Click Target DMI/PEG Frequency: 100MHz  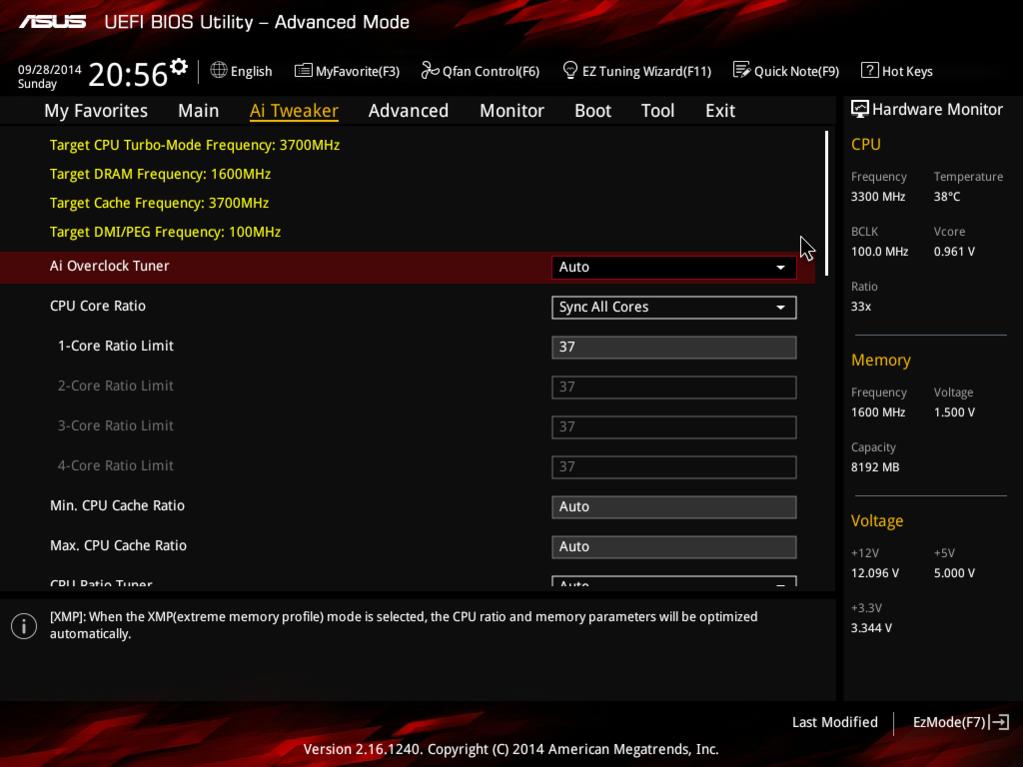click(x=165, y=232)
